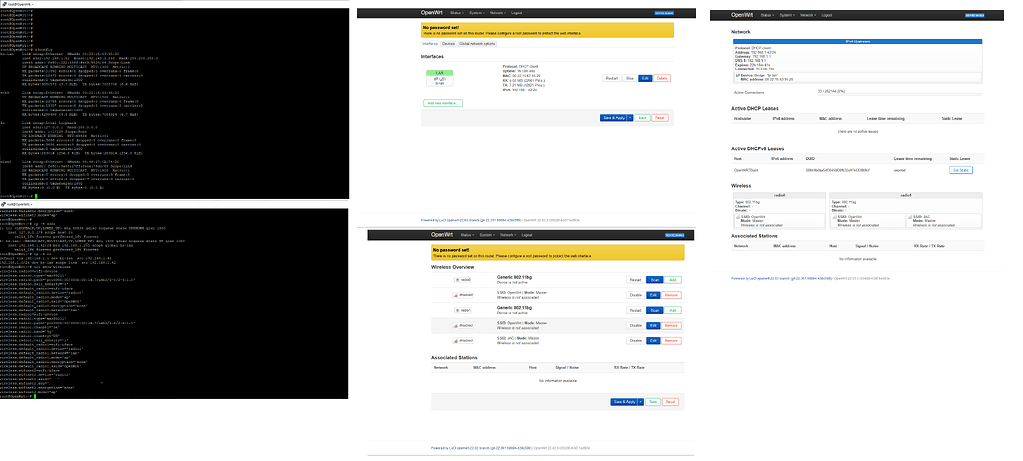
Task: Click the PuTTY icon in the top terminal title bar
Action: 3,5
